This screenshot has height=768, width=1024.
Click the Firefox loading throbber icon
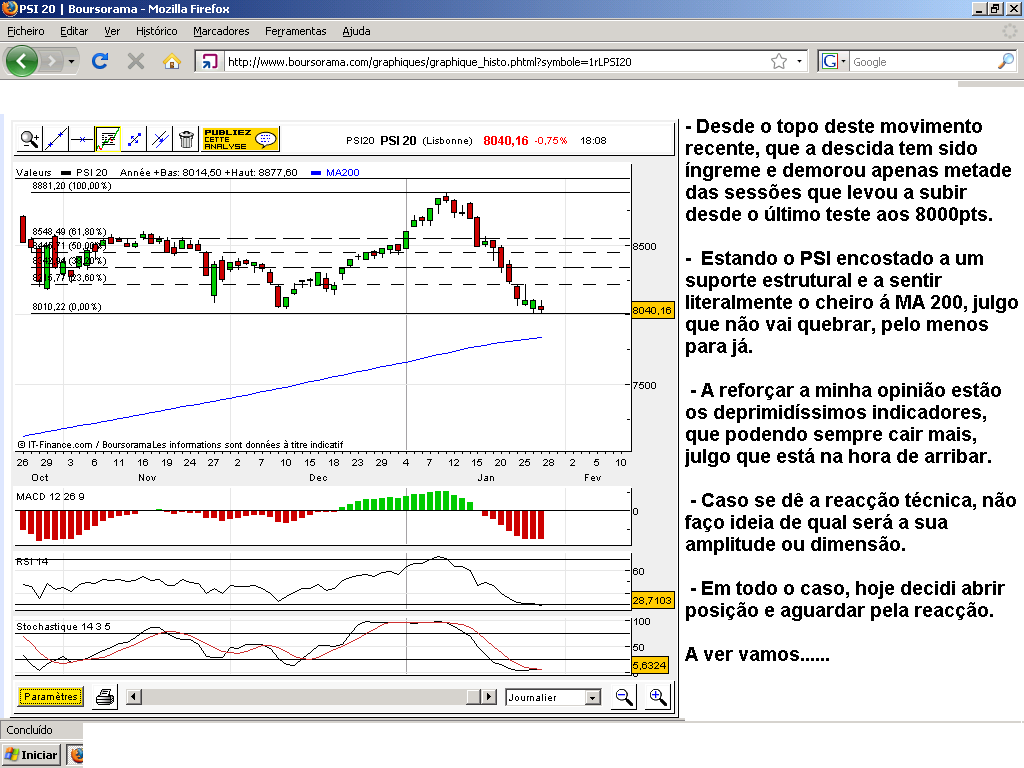pyautogui.click(x=1010, y=31)
